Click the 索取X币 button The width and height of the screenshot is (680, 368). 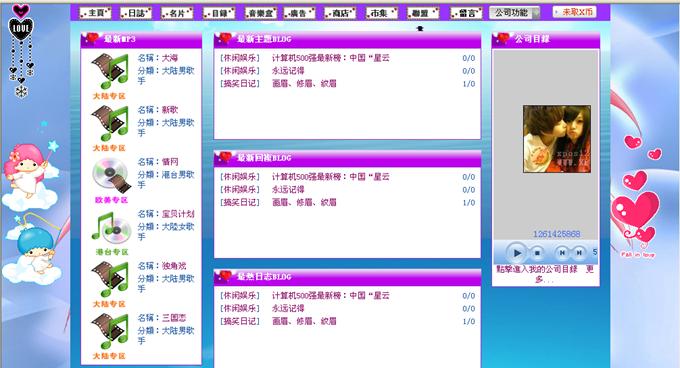coord(575,12)
